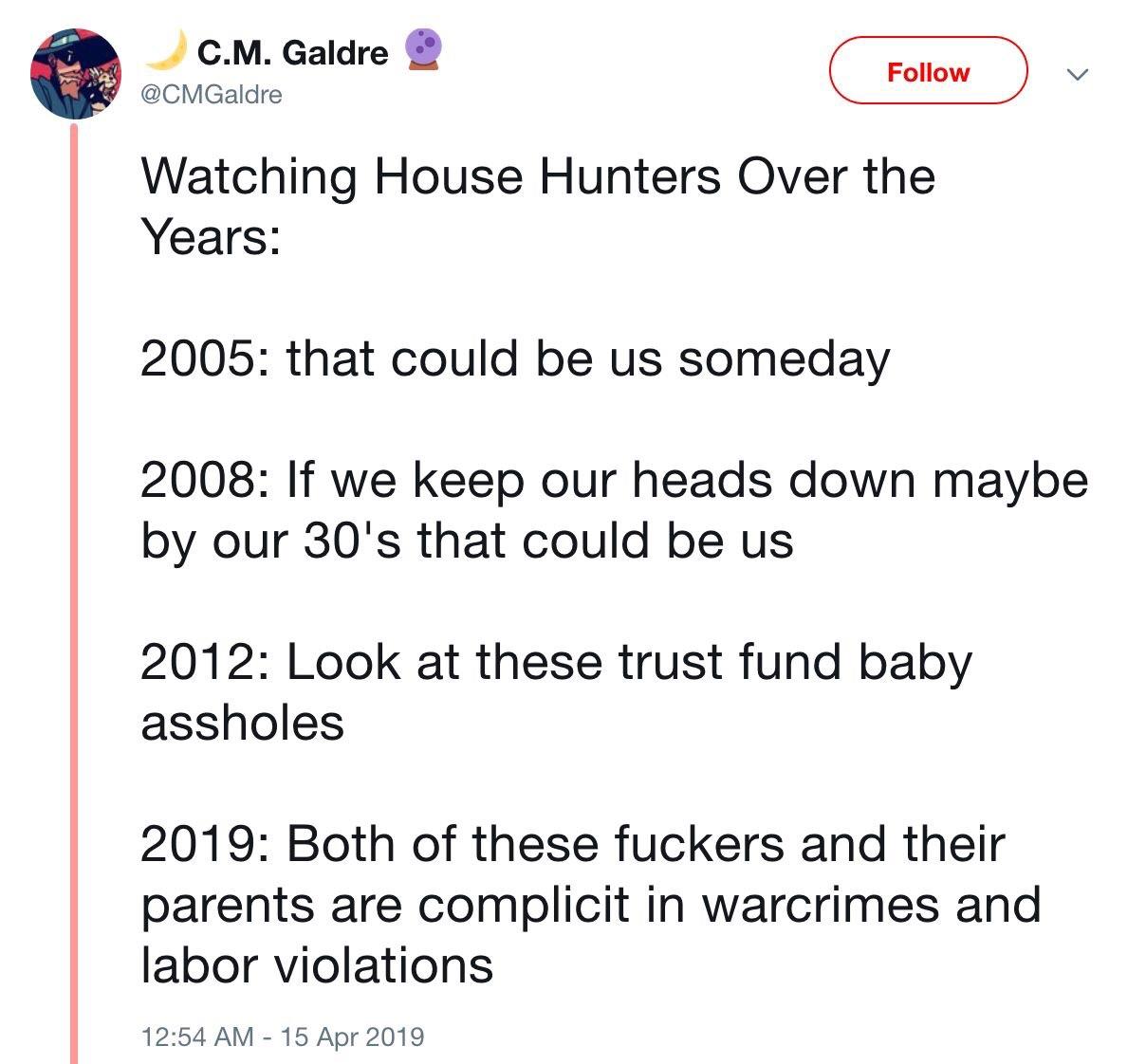The image size is (1146, 1064).
Task: Open C.M. Galdre's profile avatar picture
Action: pos(75,72)
